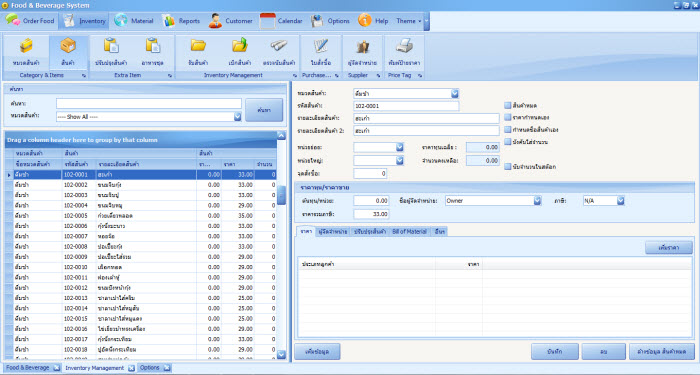Switch to the Bill of Material tab
Image resolution: width=700 pixels, height=375 pixels.
point(409,232)
